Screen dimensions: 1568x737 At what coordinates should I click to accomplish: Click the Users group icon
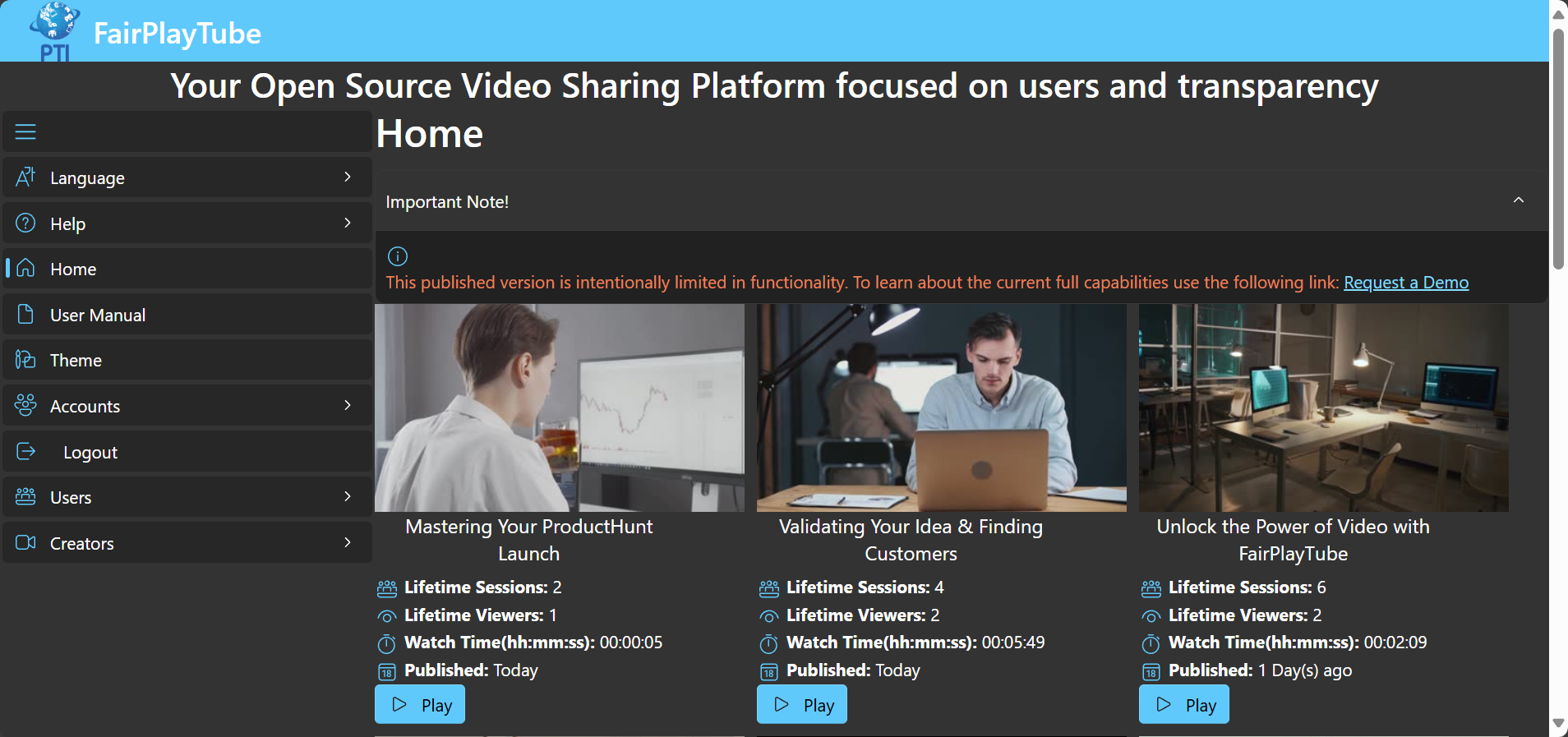tap(25, 496)
